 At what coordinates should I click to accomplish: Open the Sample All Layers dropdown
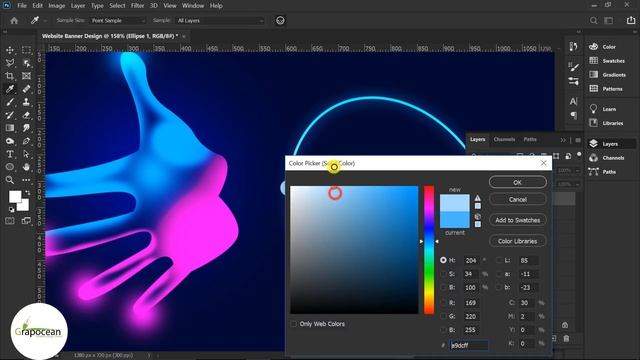coord(220,20)
